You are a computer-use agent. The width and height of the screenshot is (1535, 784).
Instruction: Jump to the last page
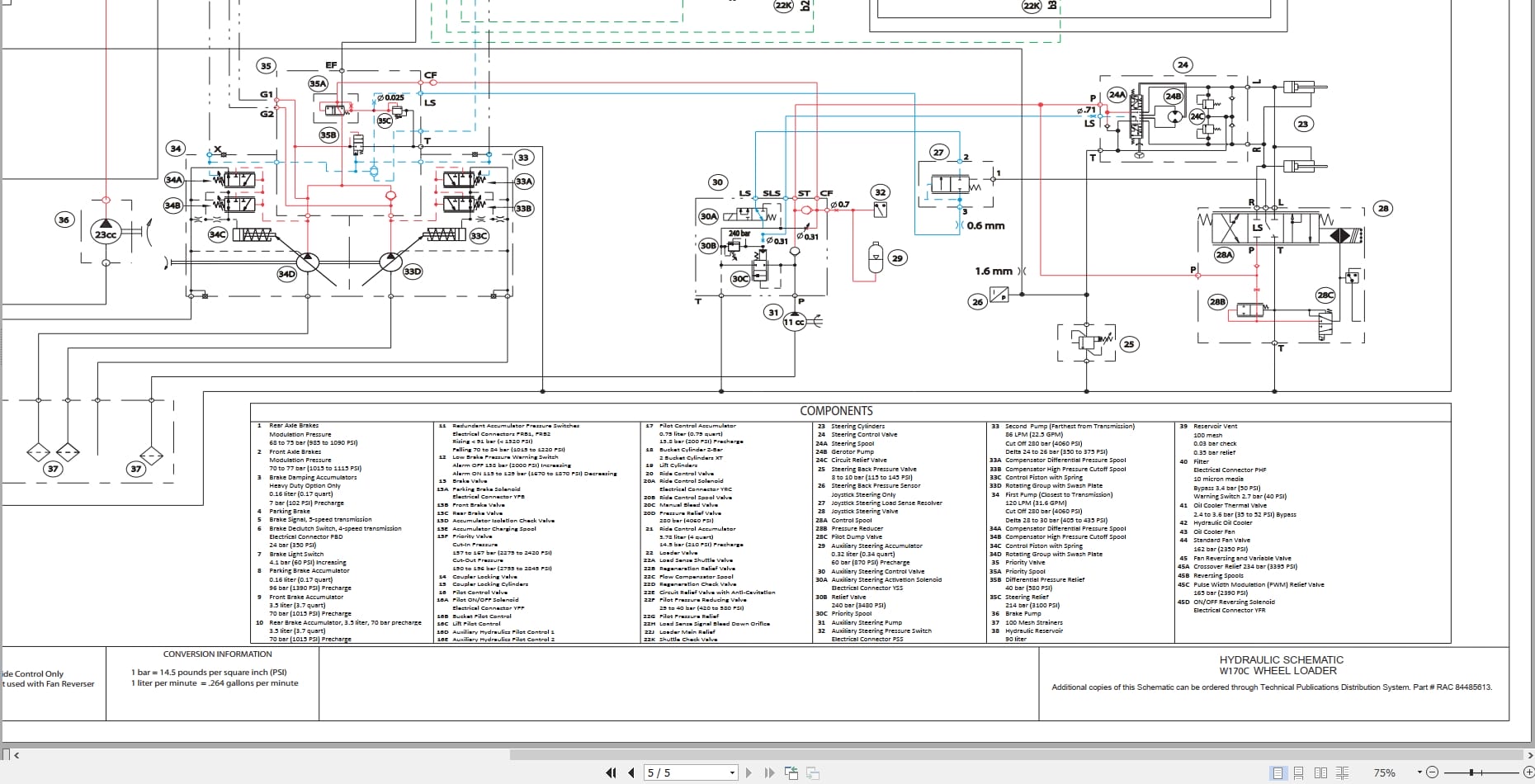(x=770, y=772)
